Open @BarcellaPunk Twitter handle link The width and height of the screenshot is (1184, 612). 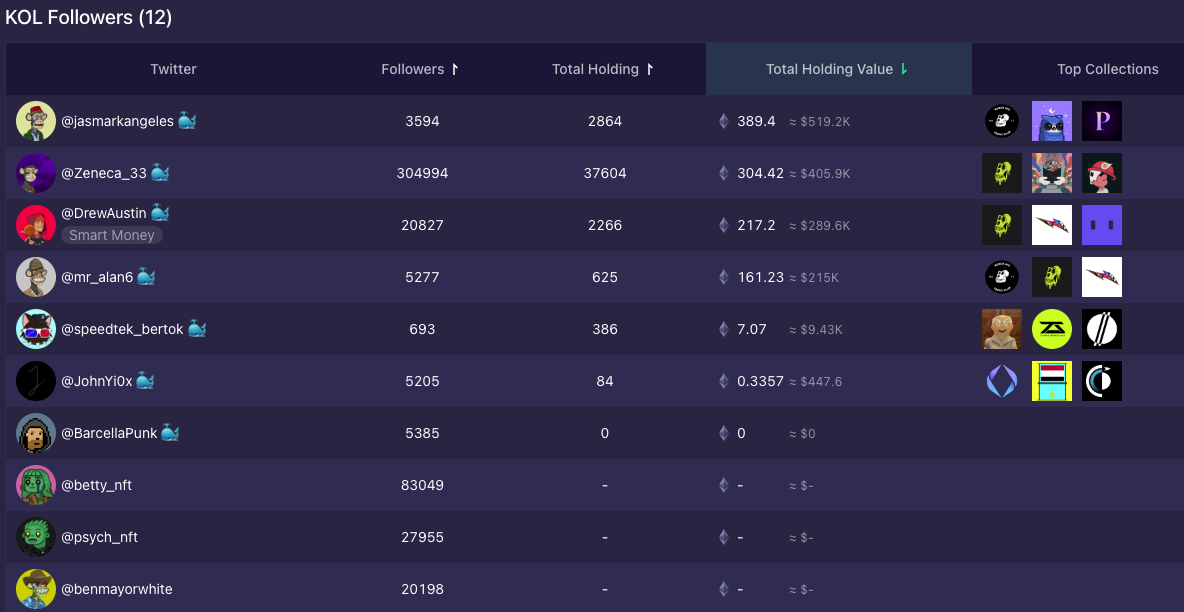click(x=109, y=434)
